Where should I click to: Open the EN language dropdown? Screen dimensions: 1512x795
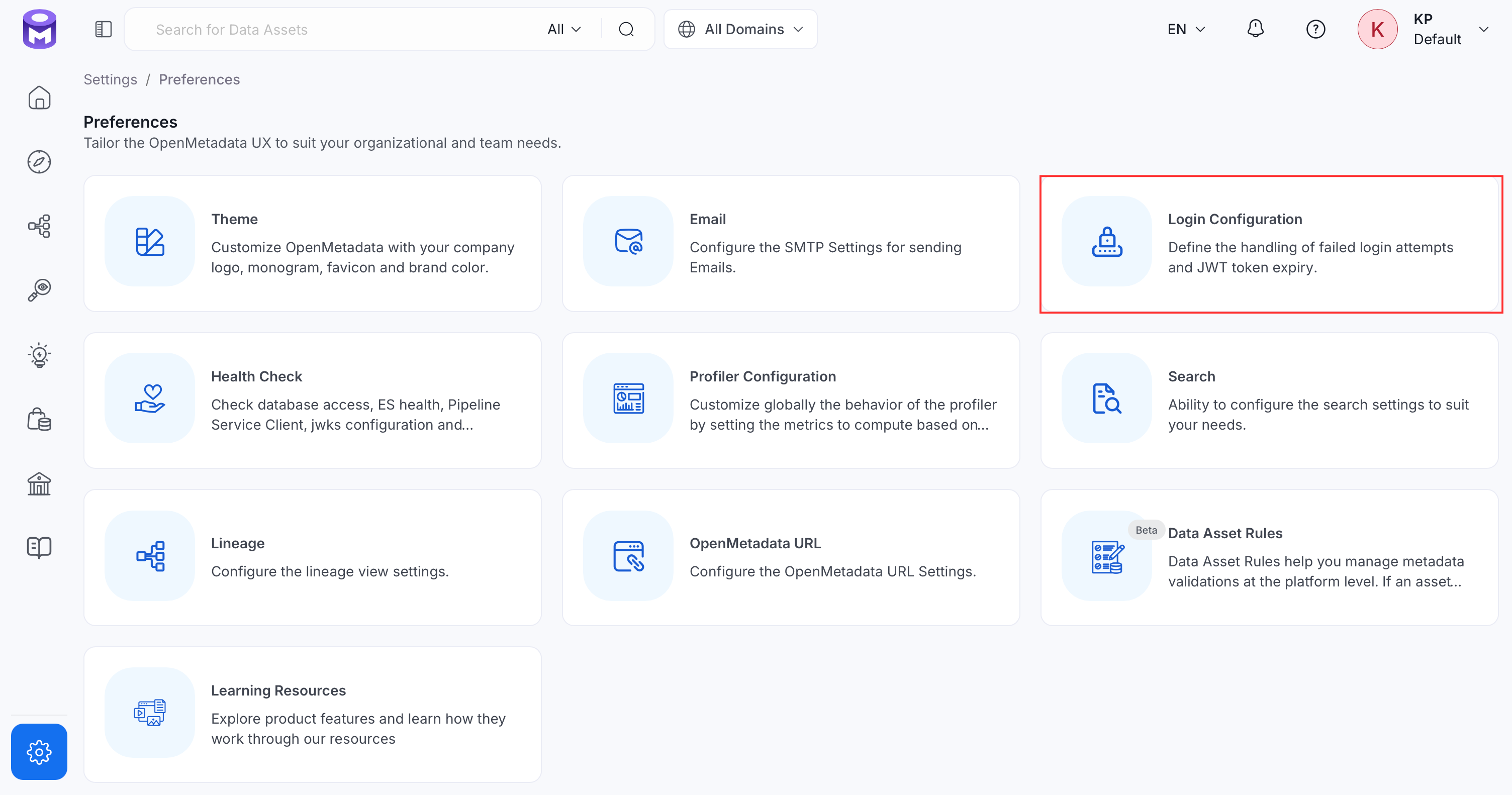point(1186,29)
